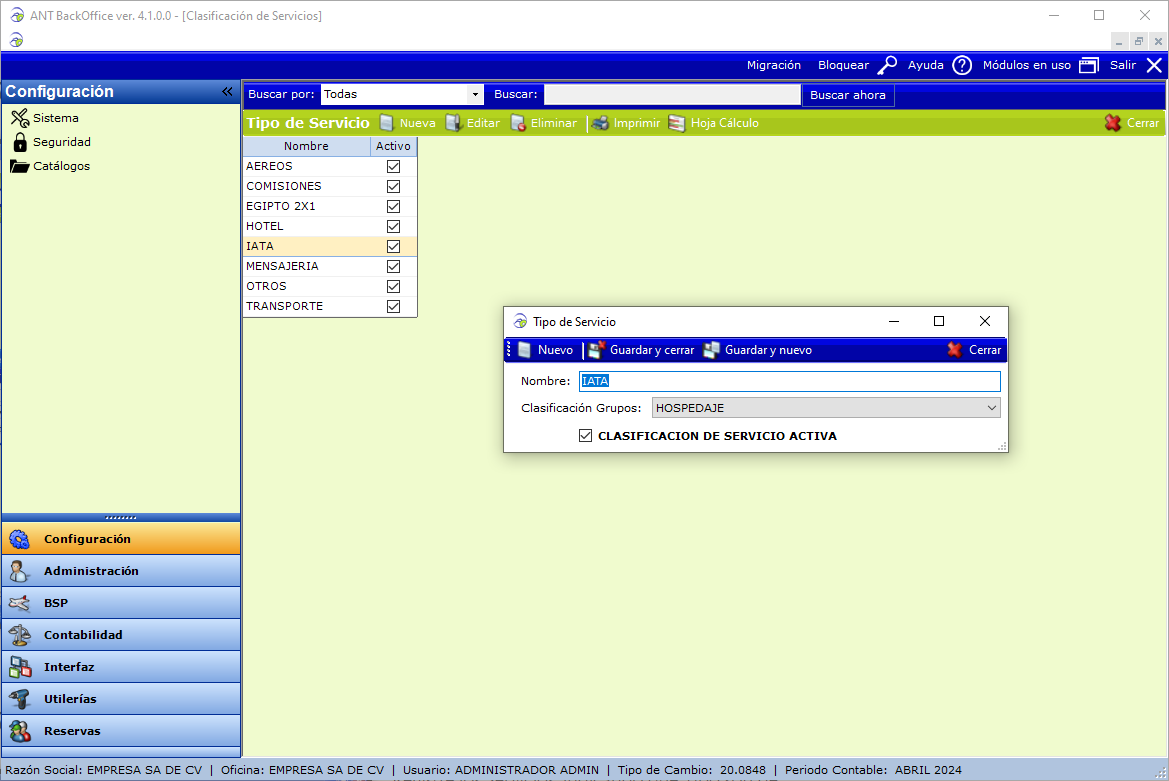Open the Clasificación Grupos dropdown

coord(991,408)
